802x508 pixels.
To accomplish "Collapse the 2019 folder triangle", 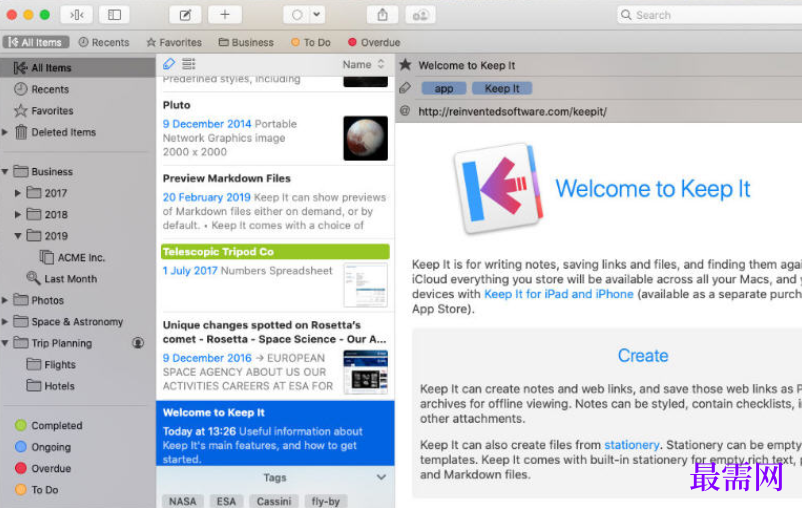I will pyautogui.click(x=17, y=236).
